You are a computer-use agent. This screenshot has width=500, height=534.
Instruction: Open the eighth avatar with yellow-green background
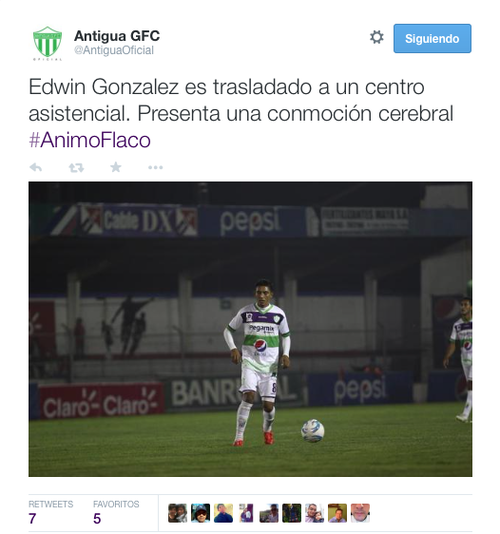[x=338, y=513]
